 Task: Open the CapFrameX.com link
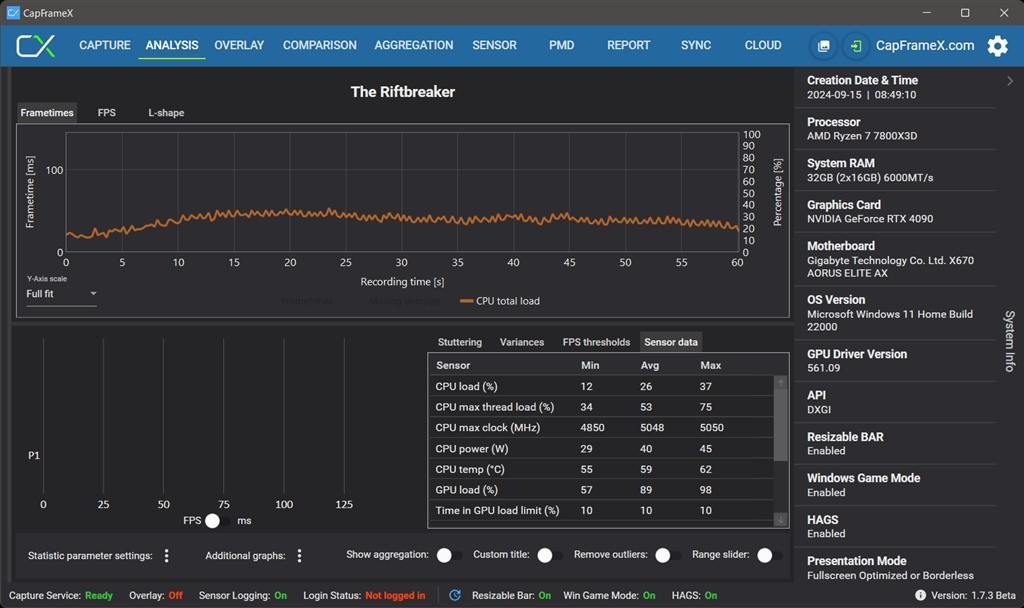[924, 46]
